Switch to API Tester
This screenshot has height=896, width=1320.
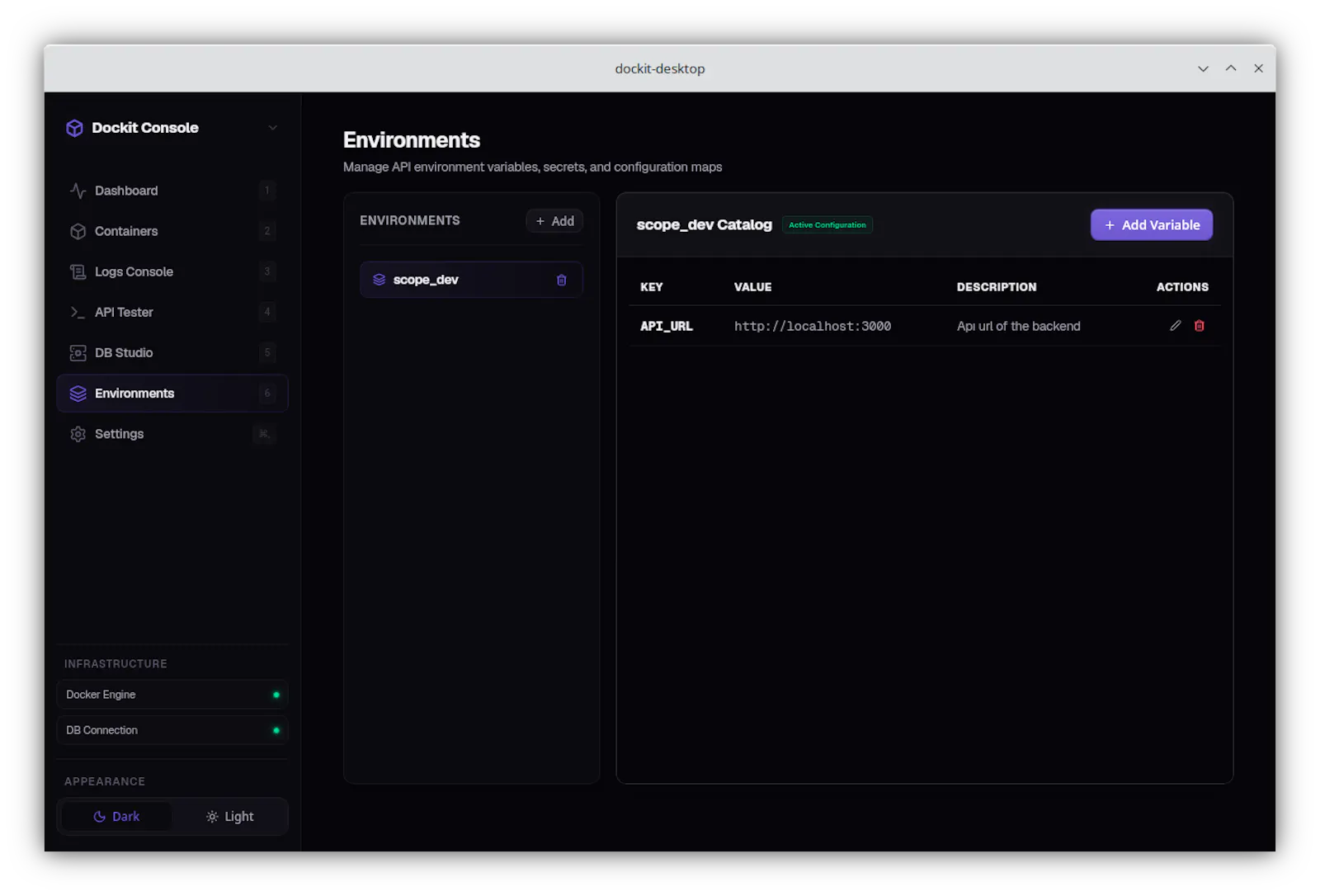(x=172, y=312)
